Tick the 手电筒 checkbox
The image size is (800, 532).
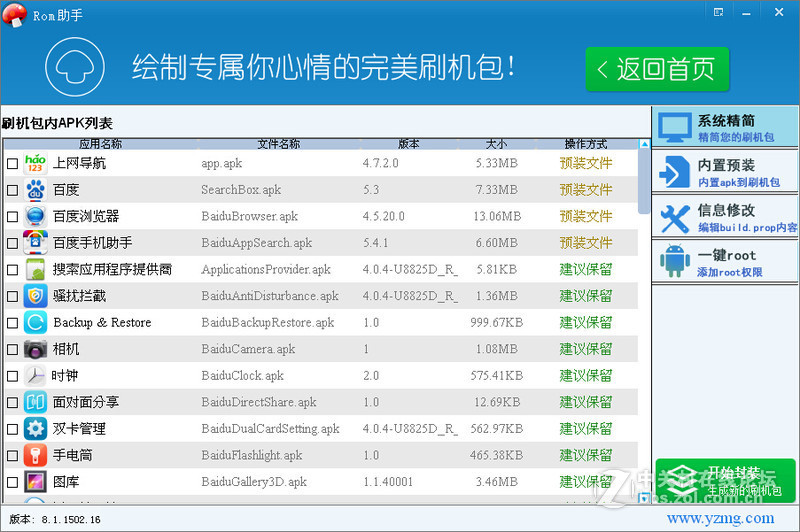click(x=12, y=455)
